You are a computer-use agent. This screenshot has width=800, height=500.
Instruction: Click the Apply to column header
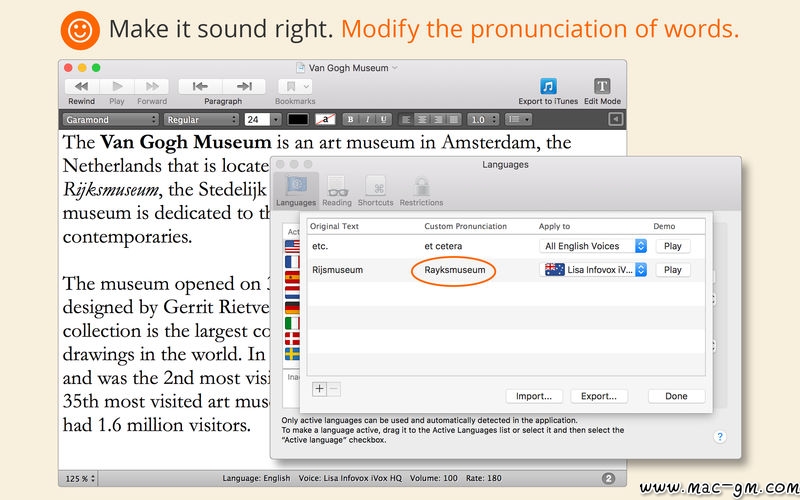coord(554,226)
